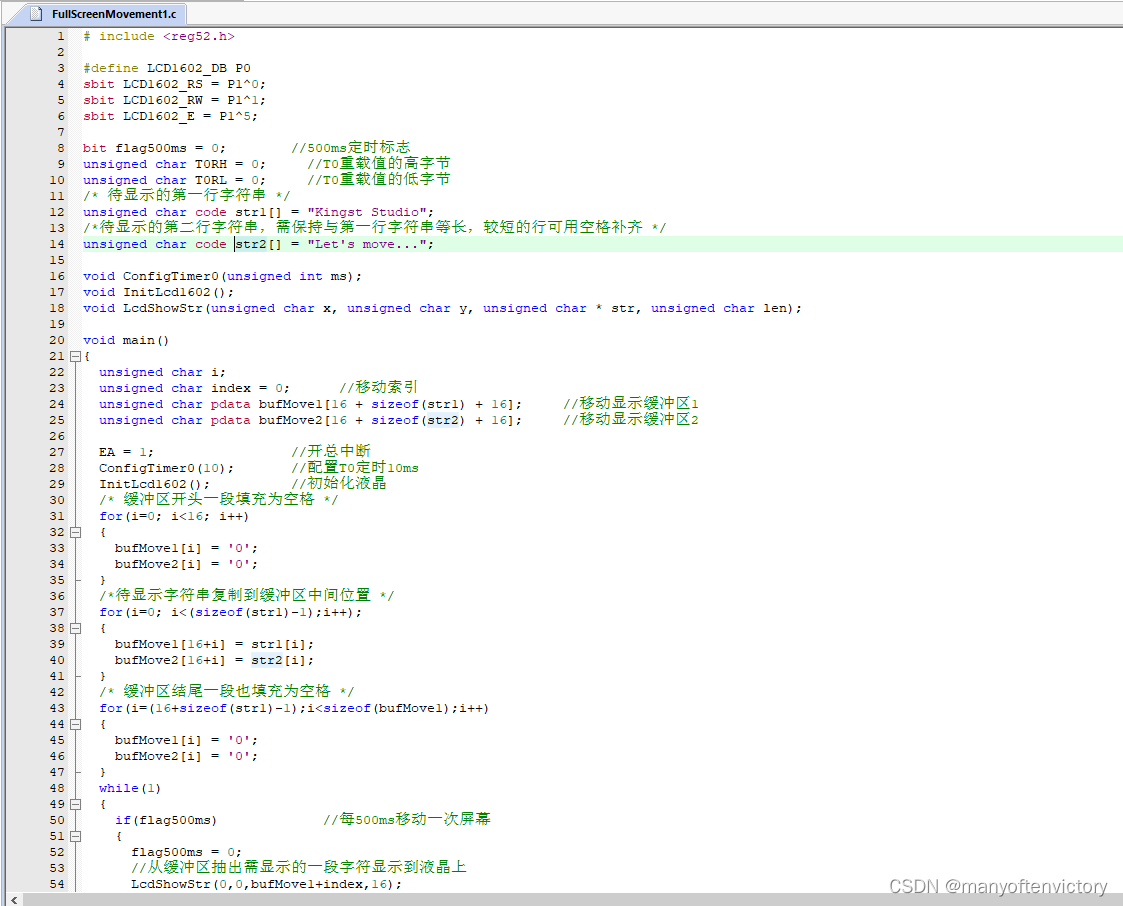Click the 'T0RH = 0;' declaration

[x=230, y=164]
